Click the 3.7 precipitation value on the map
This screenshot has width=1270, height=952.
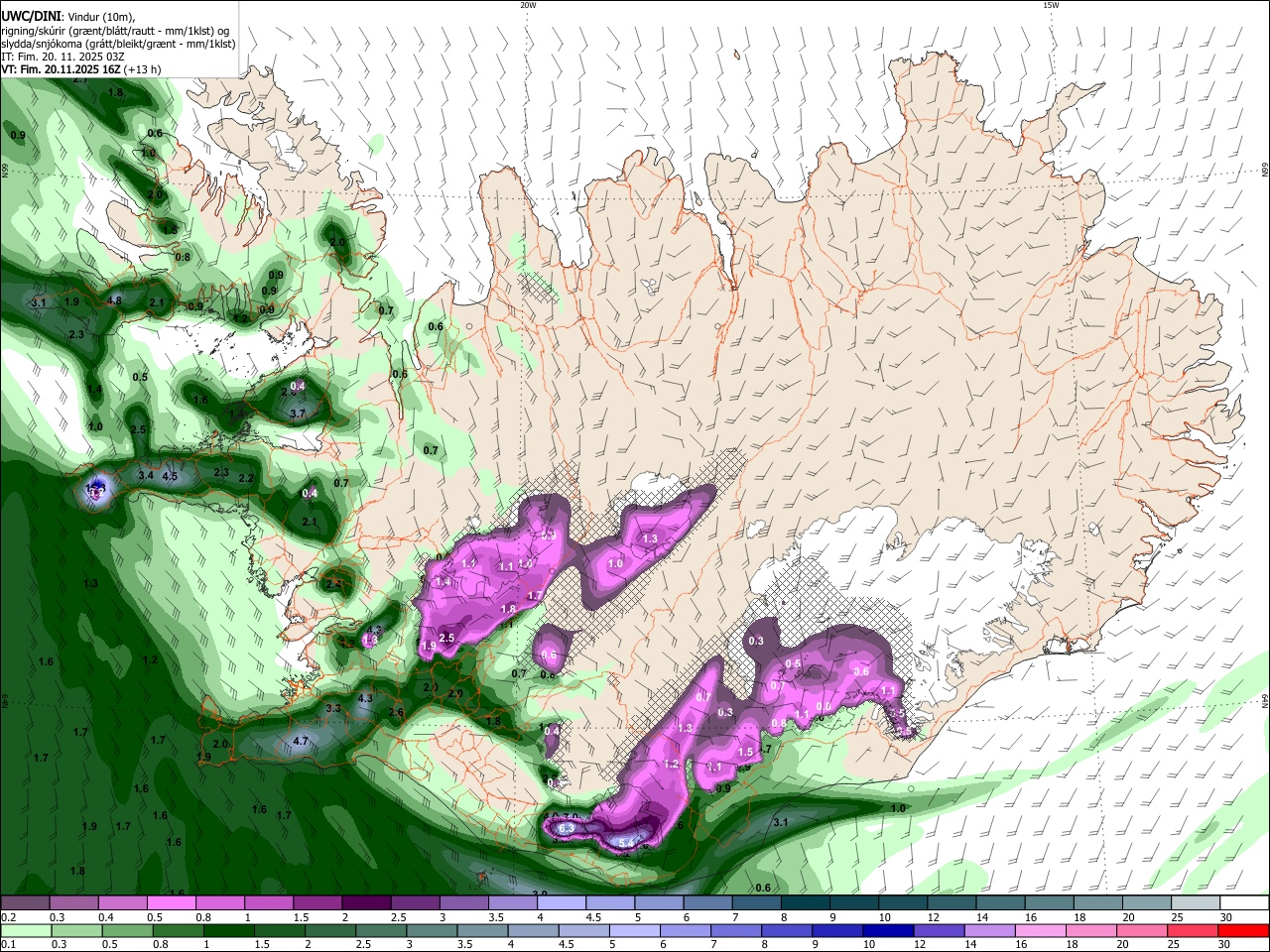tap(297, 413)
